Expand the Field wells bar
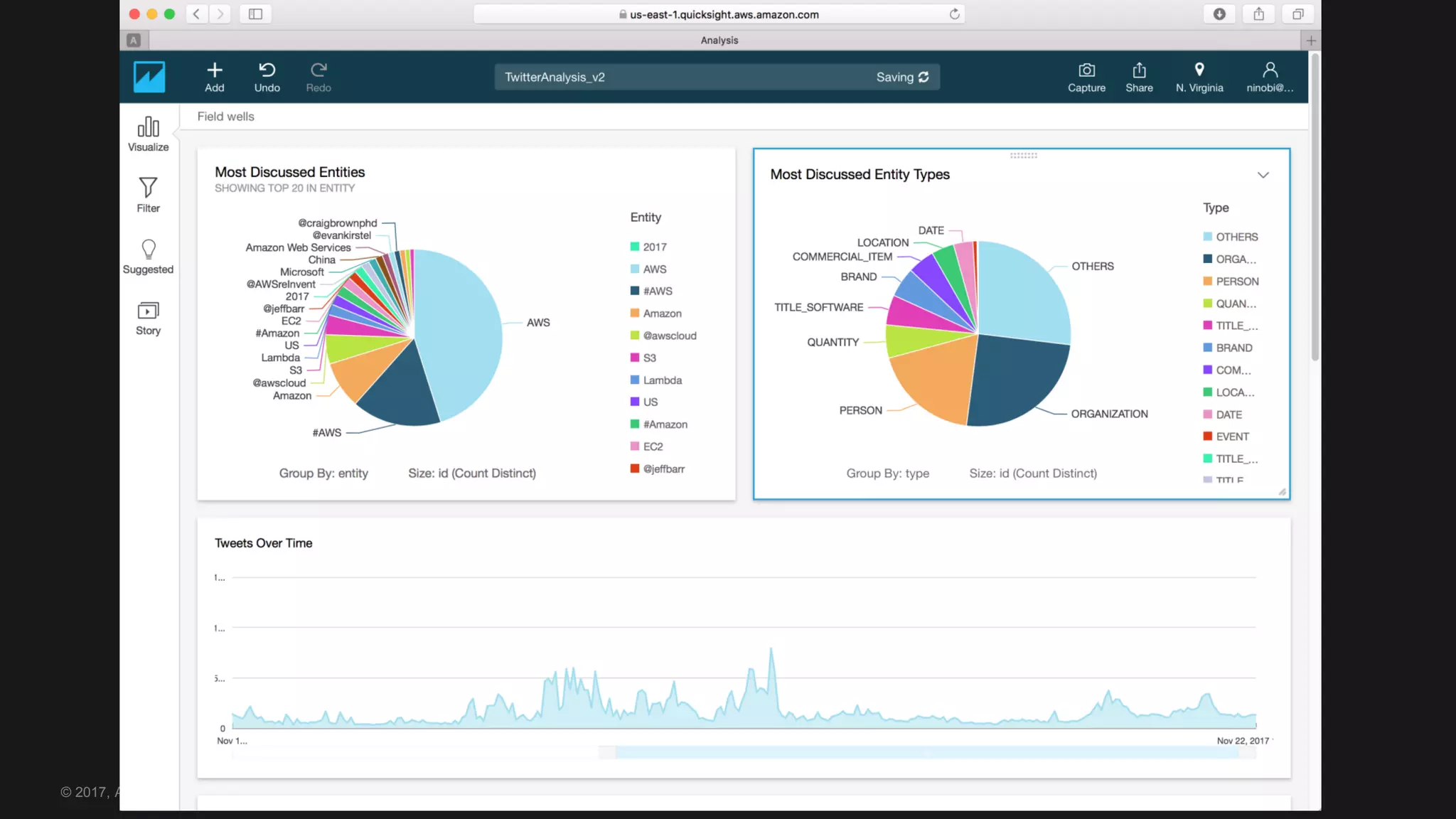Screen dimensions: 1456x819 (x=225, y=117)
